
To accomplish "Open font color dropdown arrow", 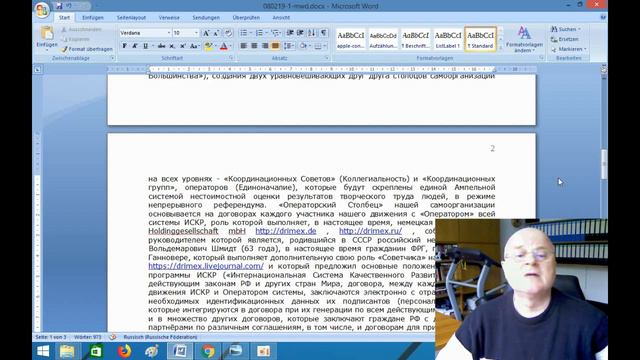I will click(231, 46).
